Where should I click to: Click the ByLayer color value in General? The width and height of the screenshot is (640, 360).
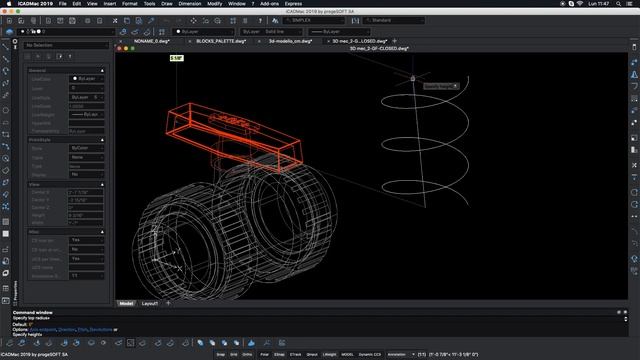pos(86,78)
